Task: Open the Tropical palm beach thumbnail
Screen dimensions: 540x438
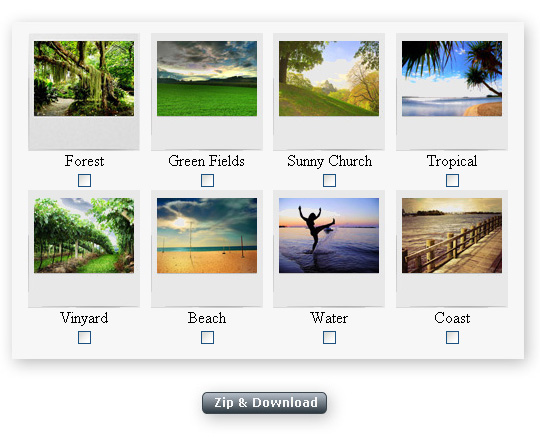Action: click(x=452, y=79)
